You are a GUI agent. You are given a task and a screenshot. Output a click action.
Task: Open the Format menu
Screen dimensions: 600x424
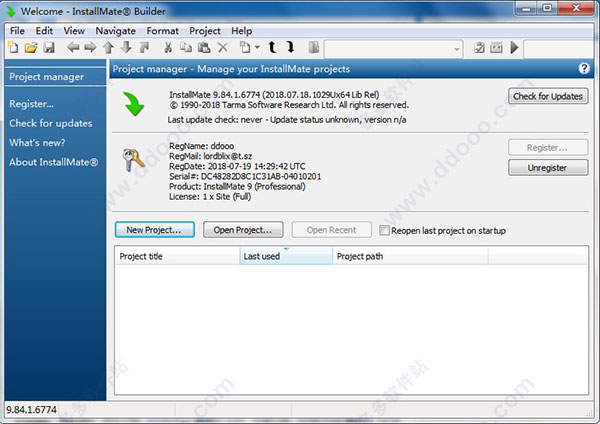(x=163, y=31)
